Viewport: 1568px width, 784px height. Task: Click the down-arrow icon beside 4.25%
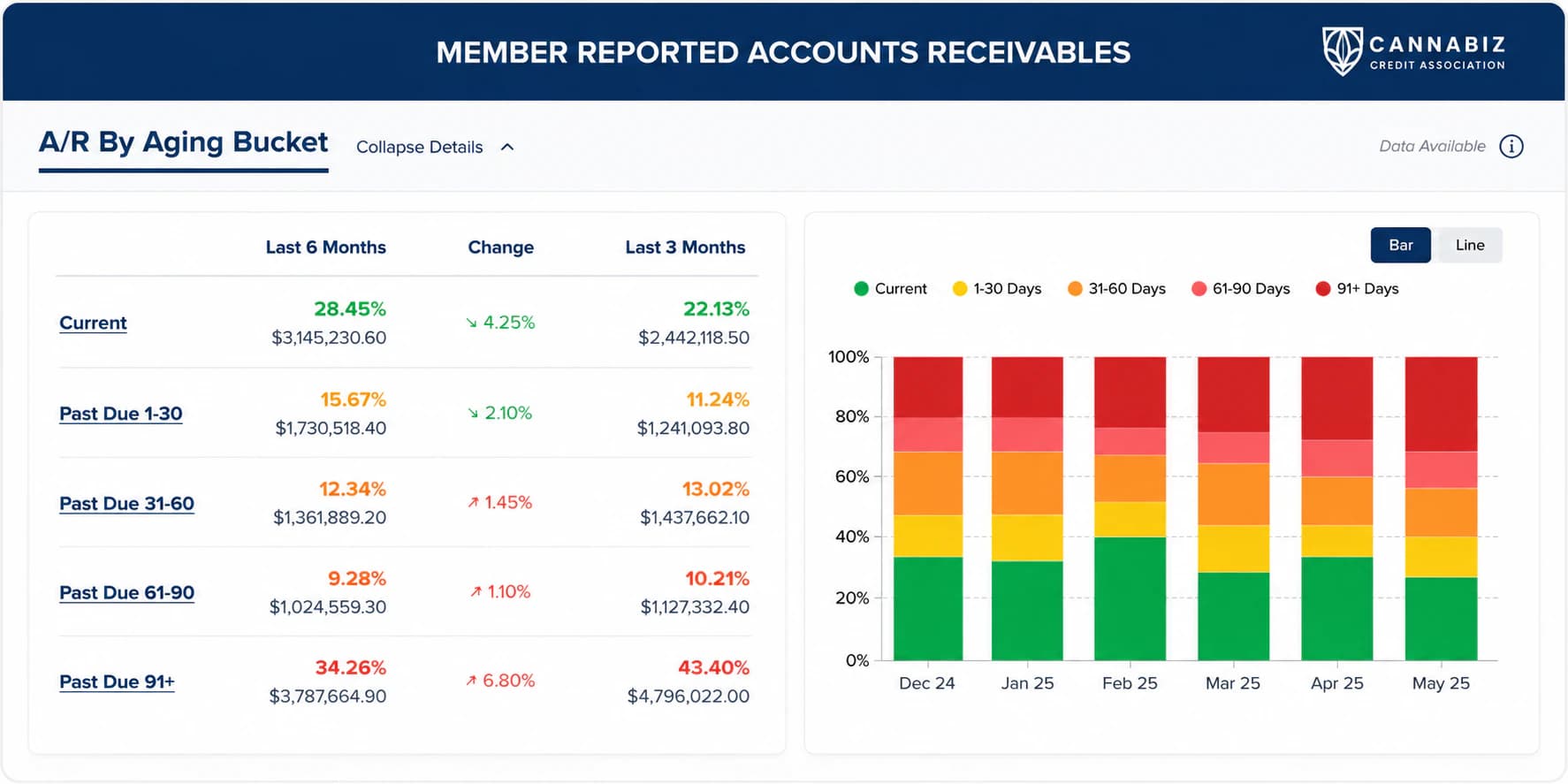point(471,323)
